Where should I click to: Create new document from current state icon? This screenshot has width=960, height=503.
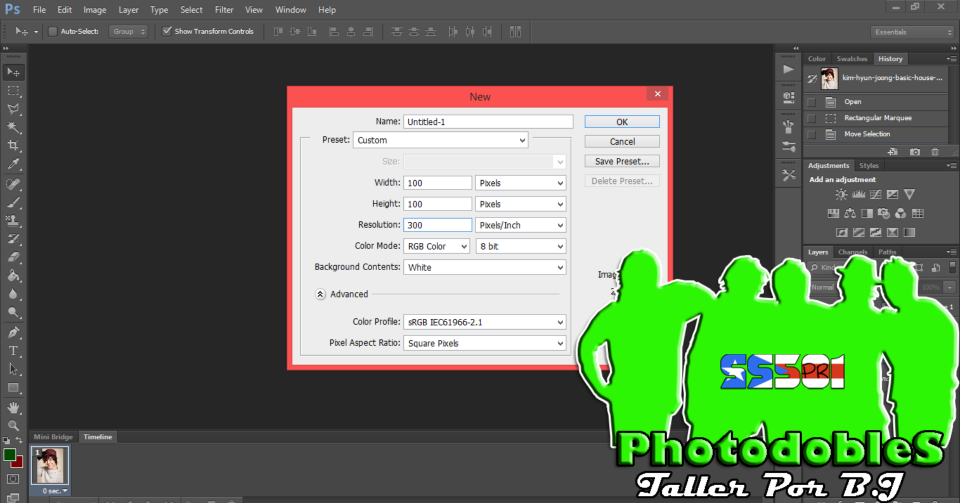tap(893, 152)
